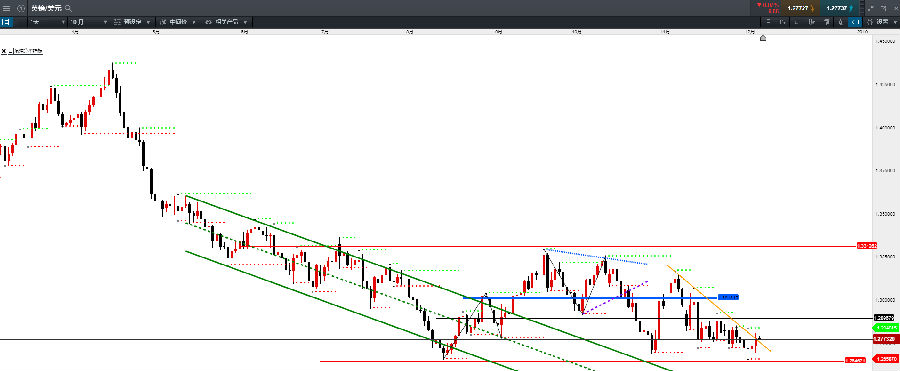Click the gear icon beside 设置

point(869,22)
